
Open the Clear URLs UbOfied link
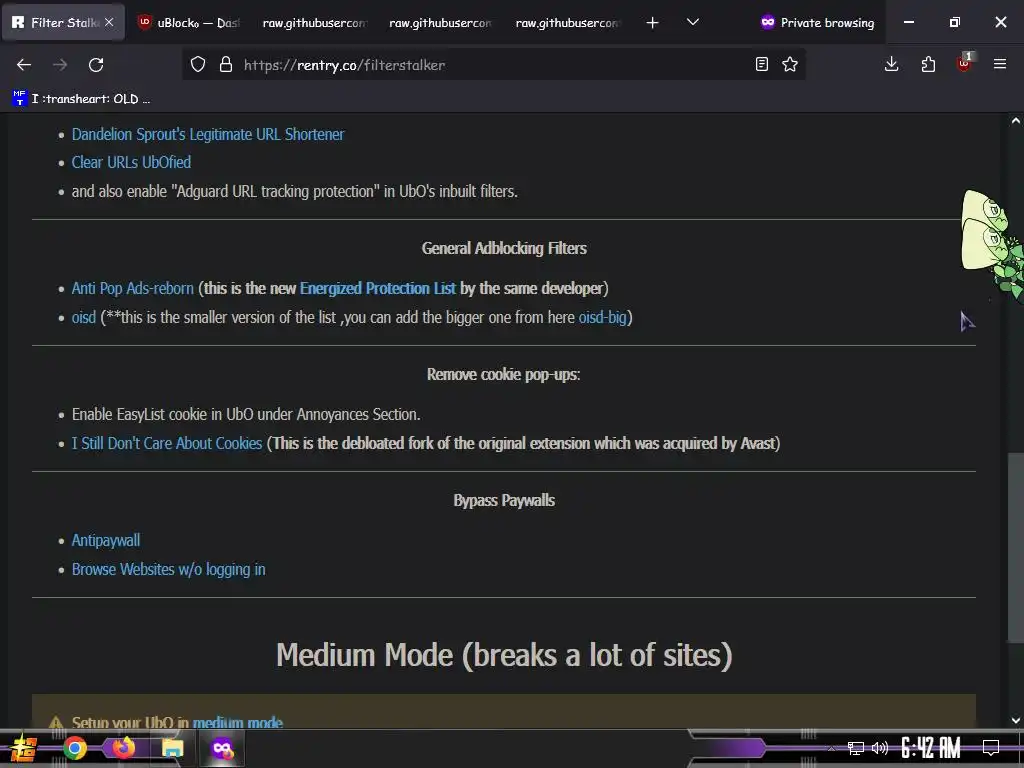click(x=131, y=163)
